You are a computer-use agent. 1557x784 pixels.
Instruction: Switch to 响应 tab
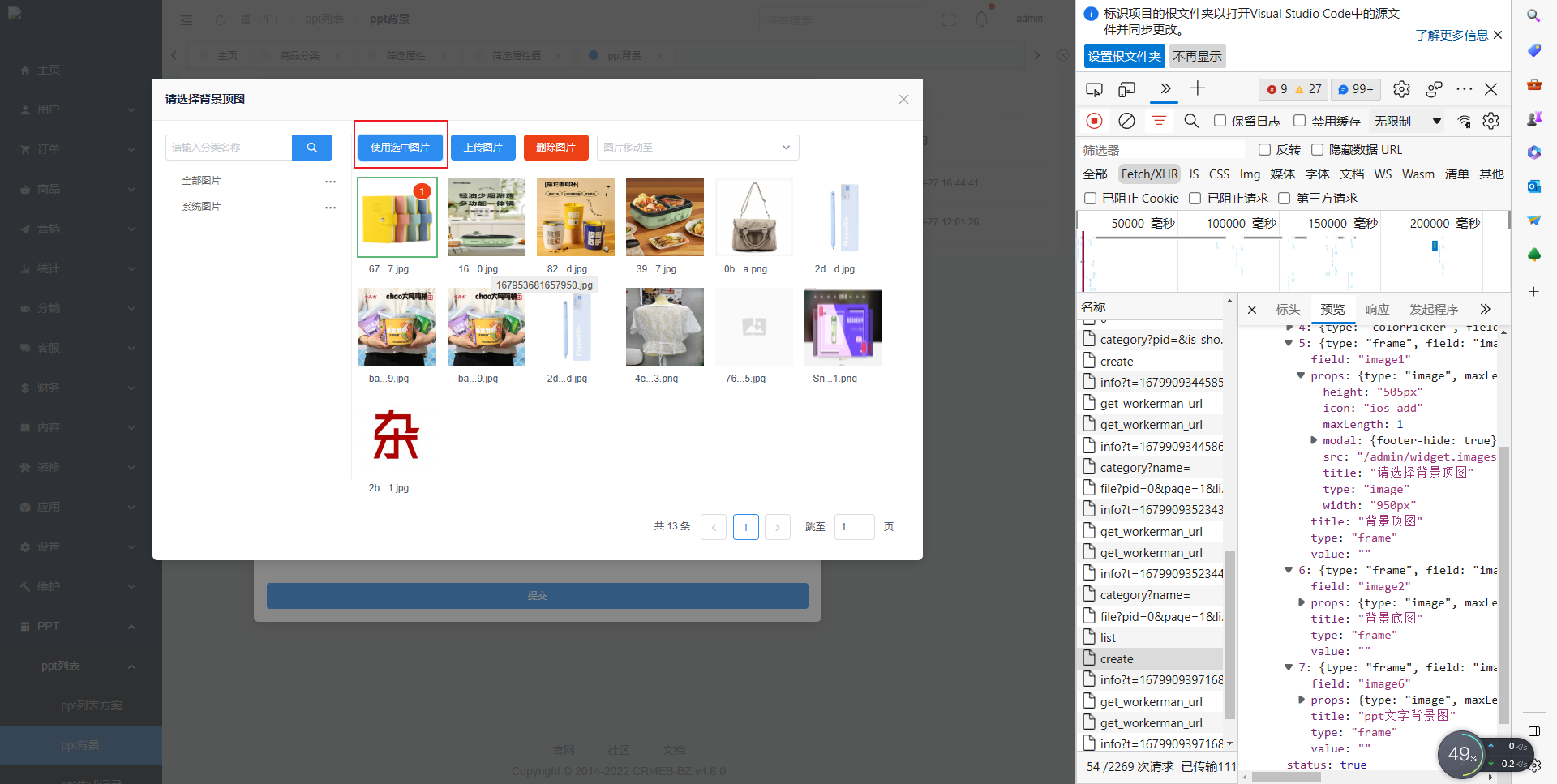click(x=1377, y=310)
